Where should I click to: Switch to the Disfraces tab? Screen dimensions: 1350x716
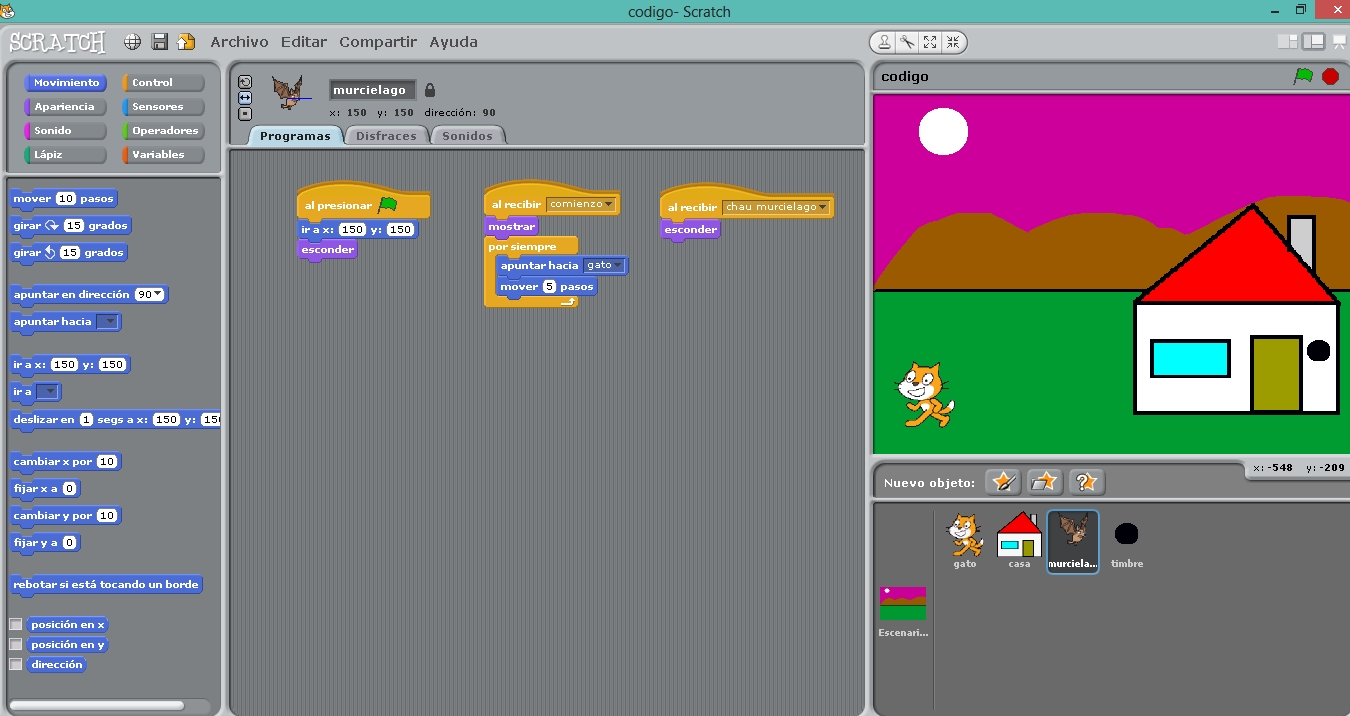pos(386,136)
